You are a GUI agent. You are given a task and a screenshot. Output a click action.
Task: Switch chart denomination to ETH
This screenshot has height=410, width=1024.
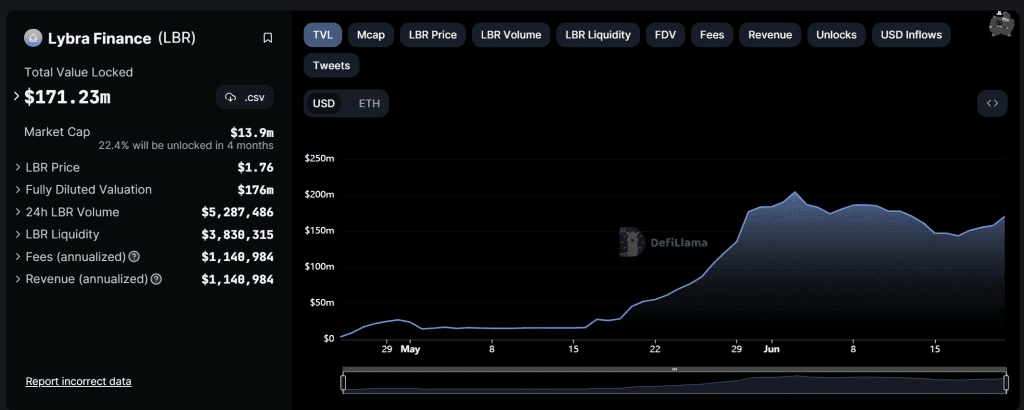click(x=369, y=103)
